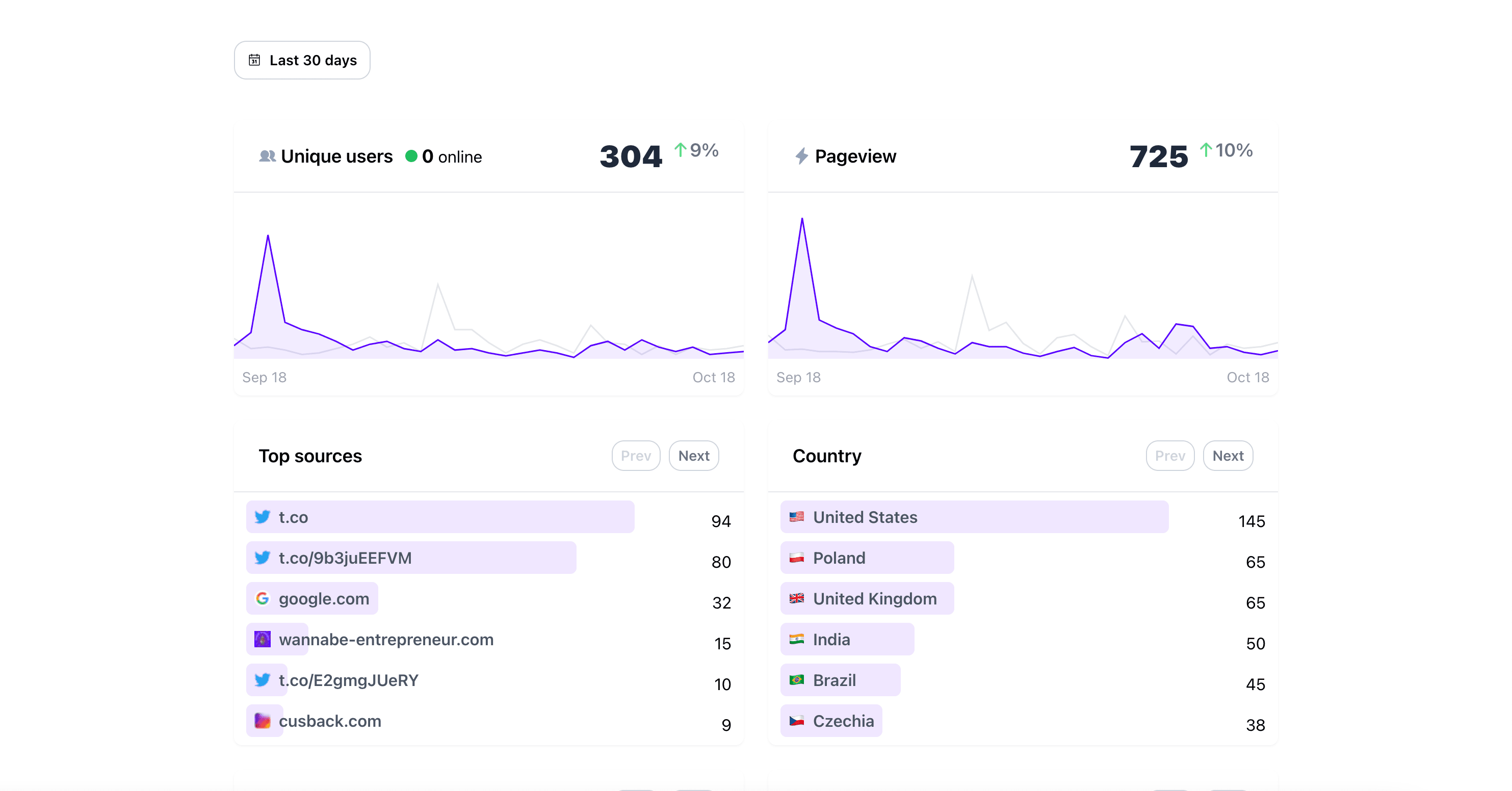Click the peak on Unique users chart
This screenshot has width=1512, height=791.
coord(268,236)
